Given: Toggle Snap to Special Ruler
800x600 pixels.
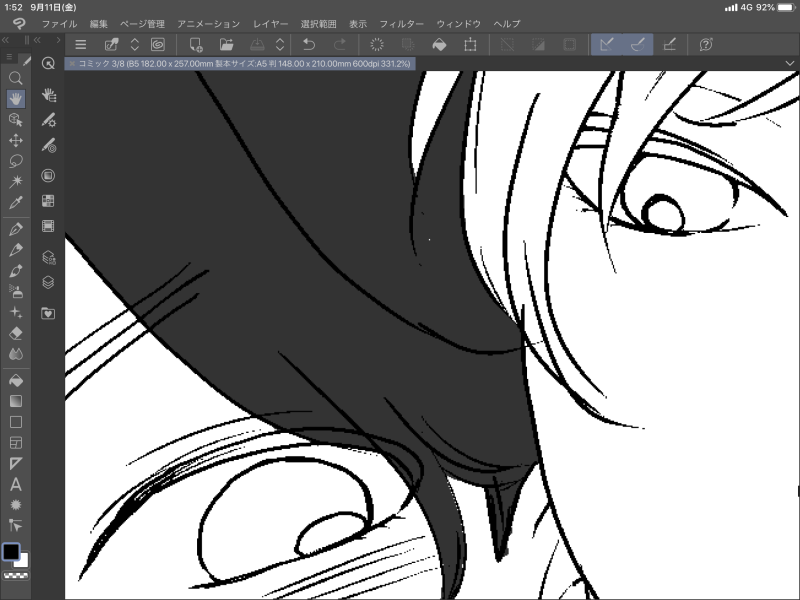Looking at the screenshot, I should 638,44.
